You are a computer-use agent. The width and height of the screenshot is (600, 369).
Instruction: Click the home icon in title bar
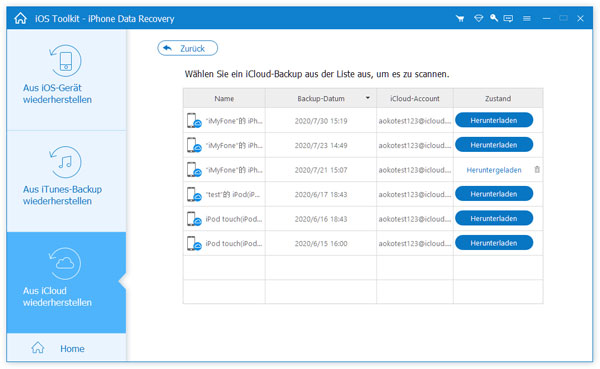pyautogui.click(x=21, y=18)
